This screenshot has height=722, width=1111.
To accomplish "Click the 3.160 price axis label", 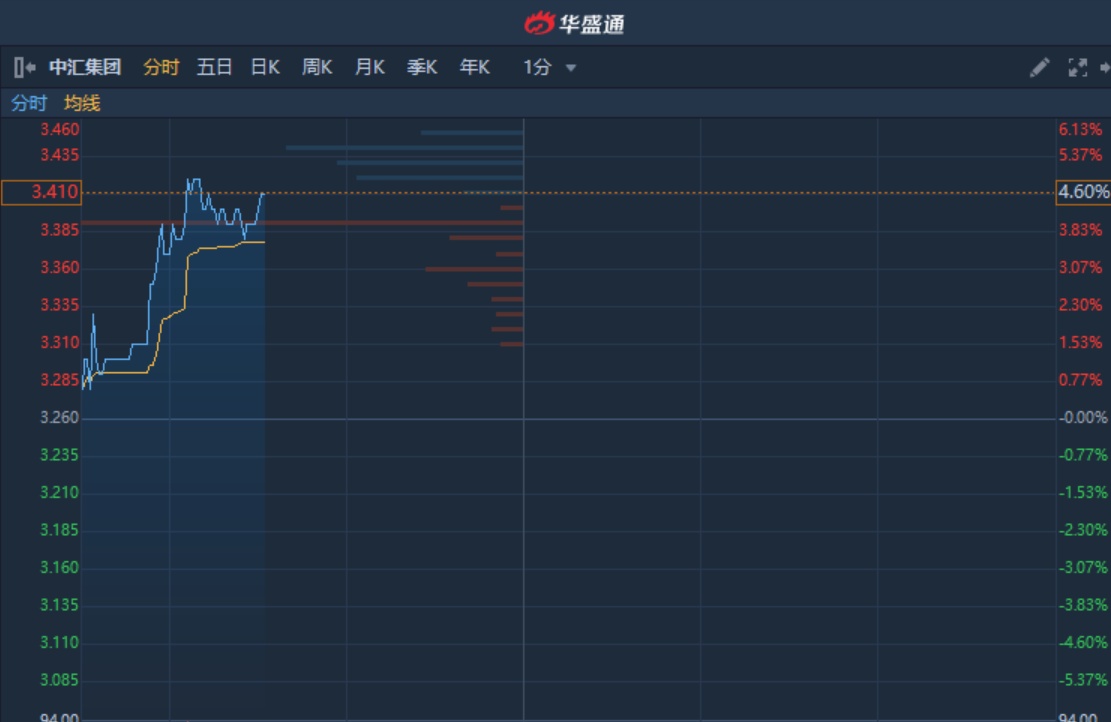I will point(60,568).
